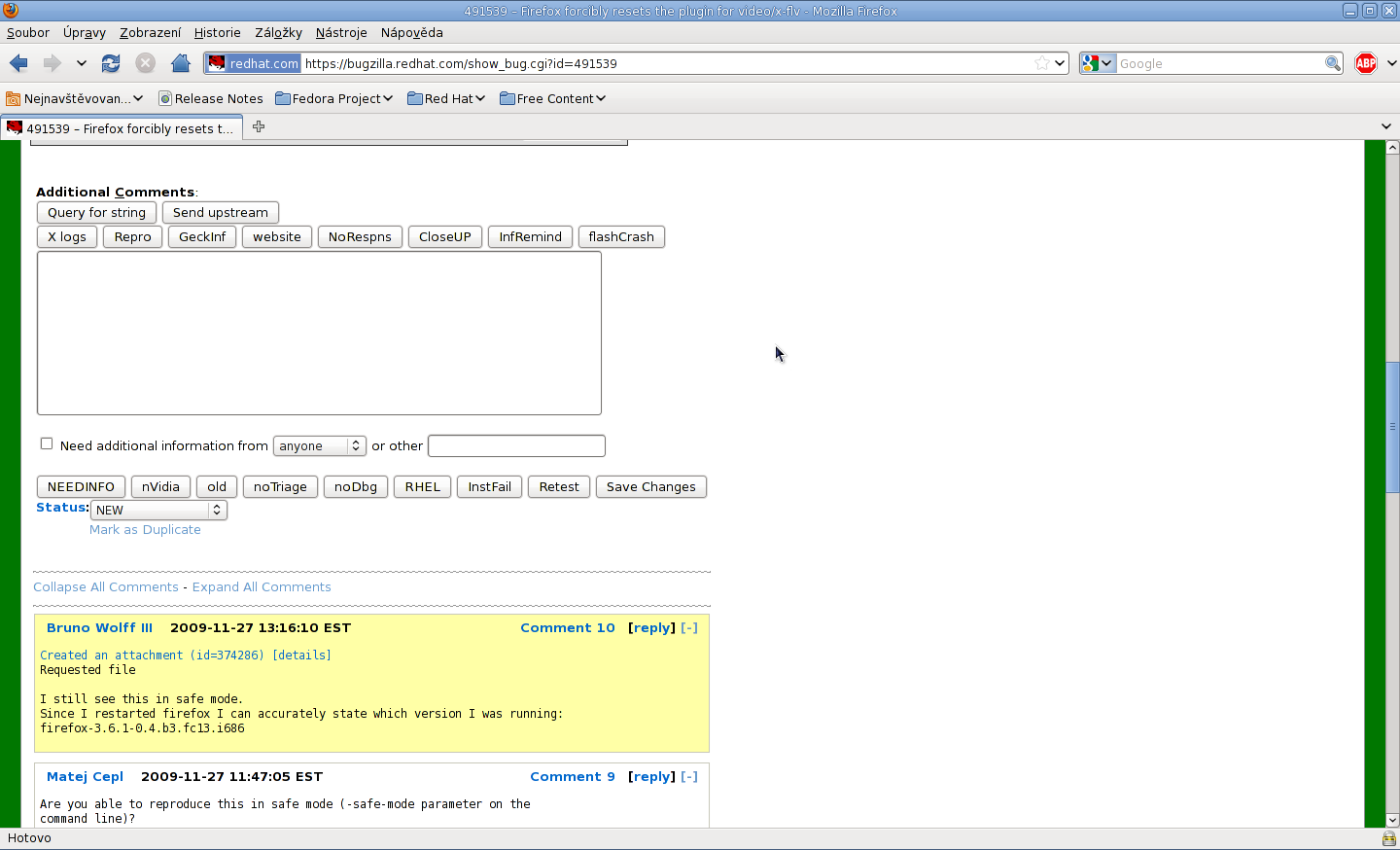Open the Comment 10 link
Image resolution: width=1400 pixels, height=850 pixels.
pos(568,627)
